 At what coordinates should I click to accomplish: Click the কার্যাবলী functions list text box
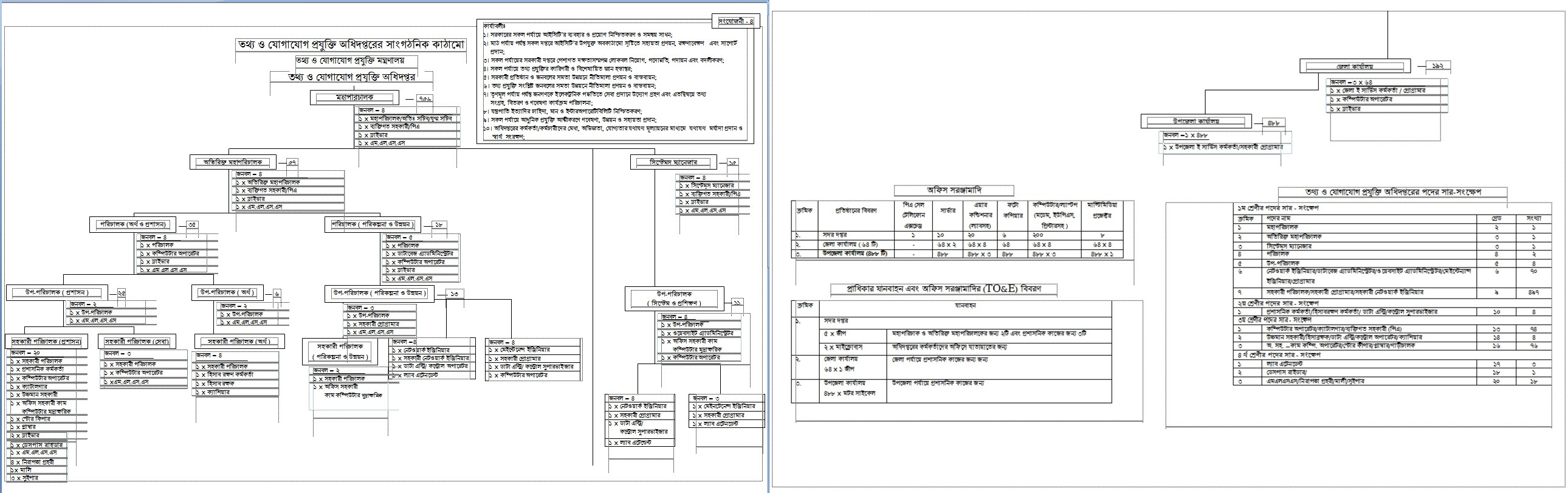[615, 82]
